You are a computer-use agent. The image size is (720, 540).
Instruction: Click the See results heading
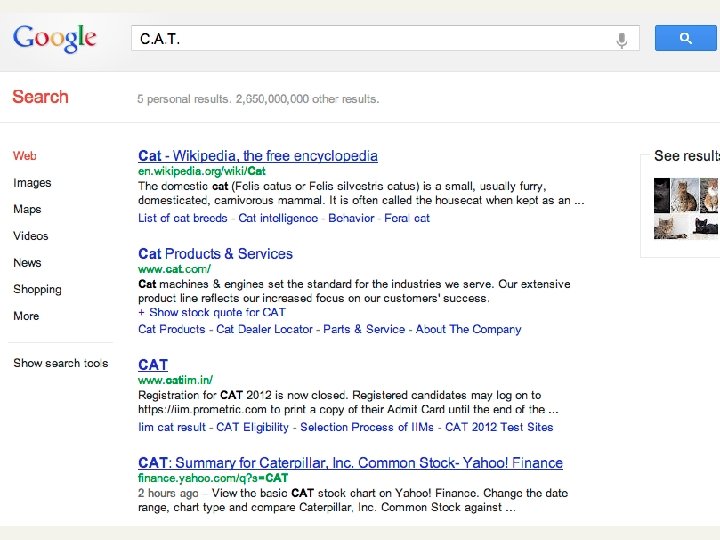coord(686,156)
